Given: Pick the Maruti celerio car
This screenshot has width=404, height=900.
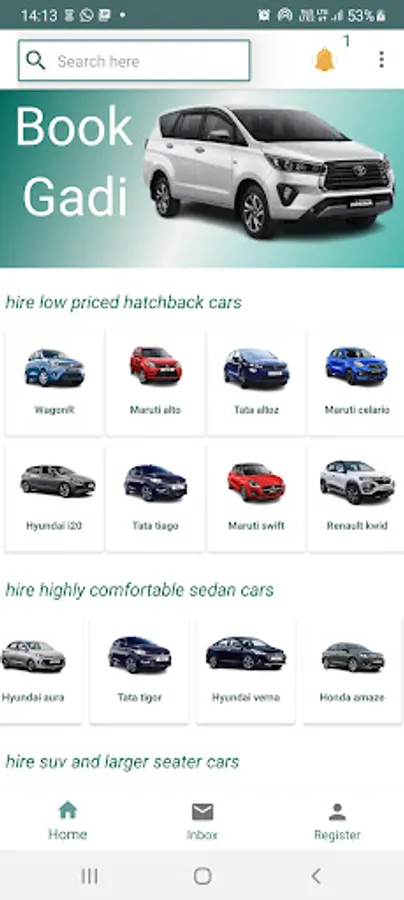Looking at the screenshot, I should click(356, 382).
